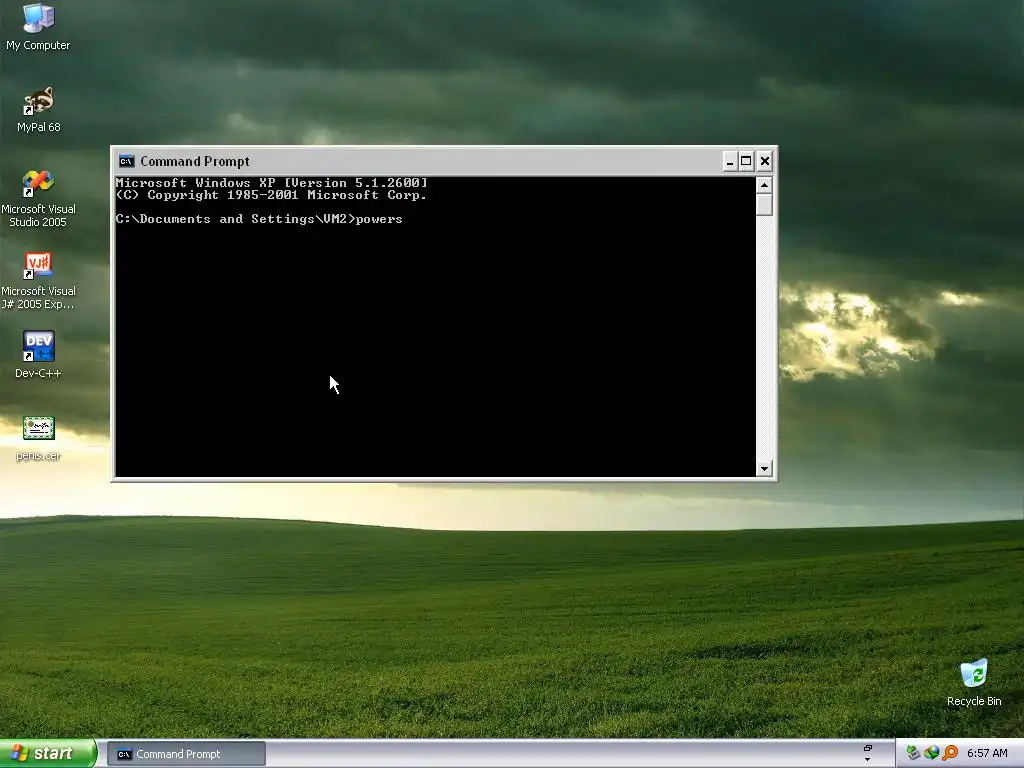This screenshot has width=1024, height=768.
Task: Select the .cer certificate file icon
Action: point(39,438)
